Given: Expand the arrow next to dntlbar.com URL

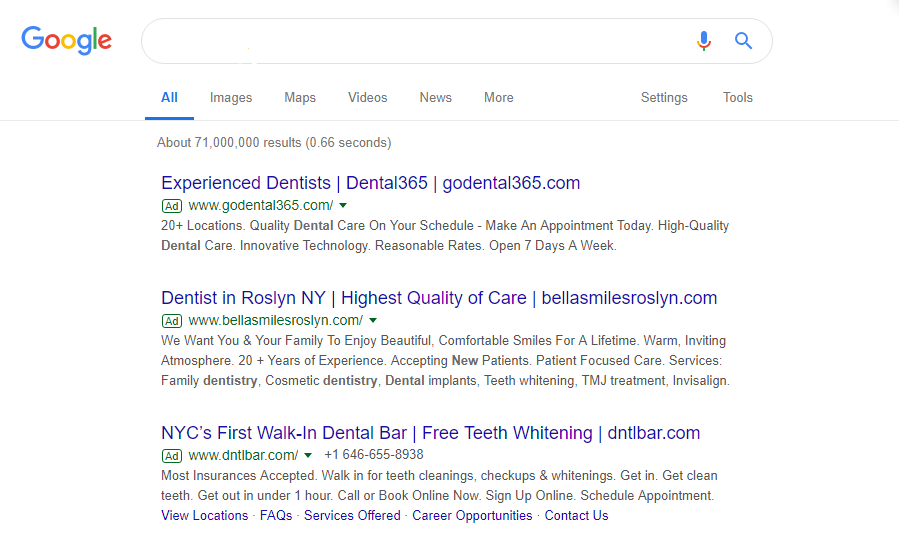Looking at the screenshot, I should pos(308,455).
